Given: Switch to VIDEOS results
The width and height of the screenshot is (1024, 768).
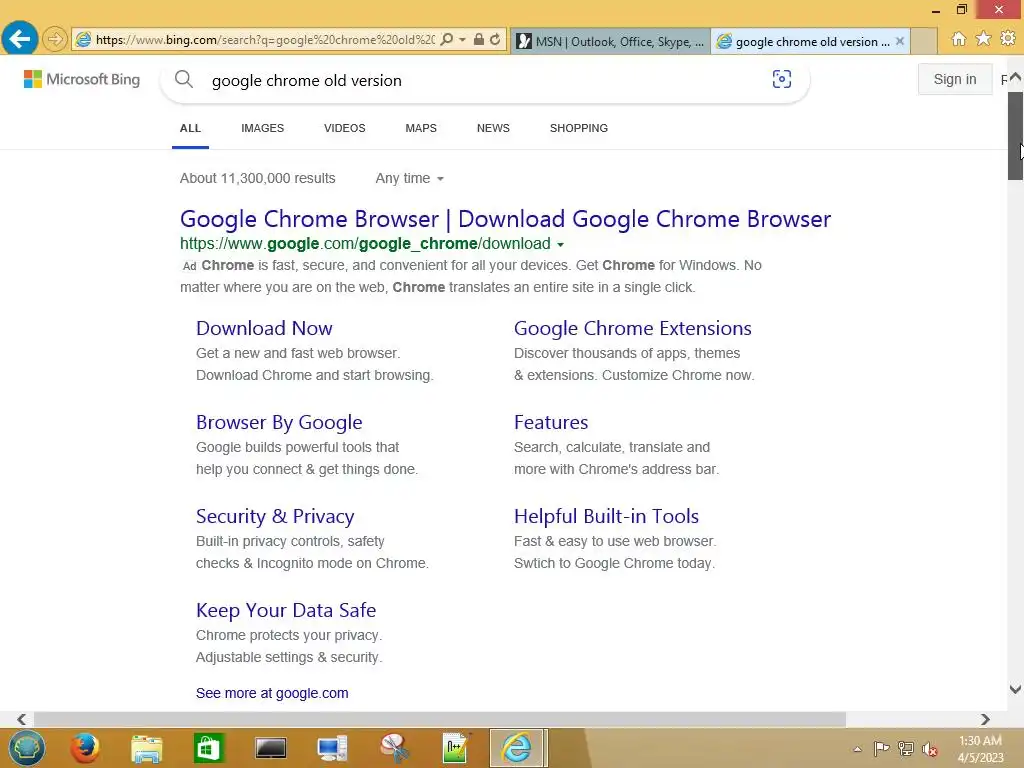Looking at the screenshot, I should pyautogui.click(x=345, y=129).
